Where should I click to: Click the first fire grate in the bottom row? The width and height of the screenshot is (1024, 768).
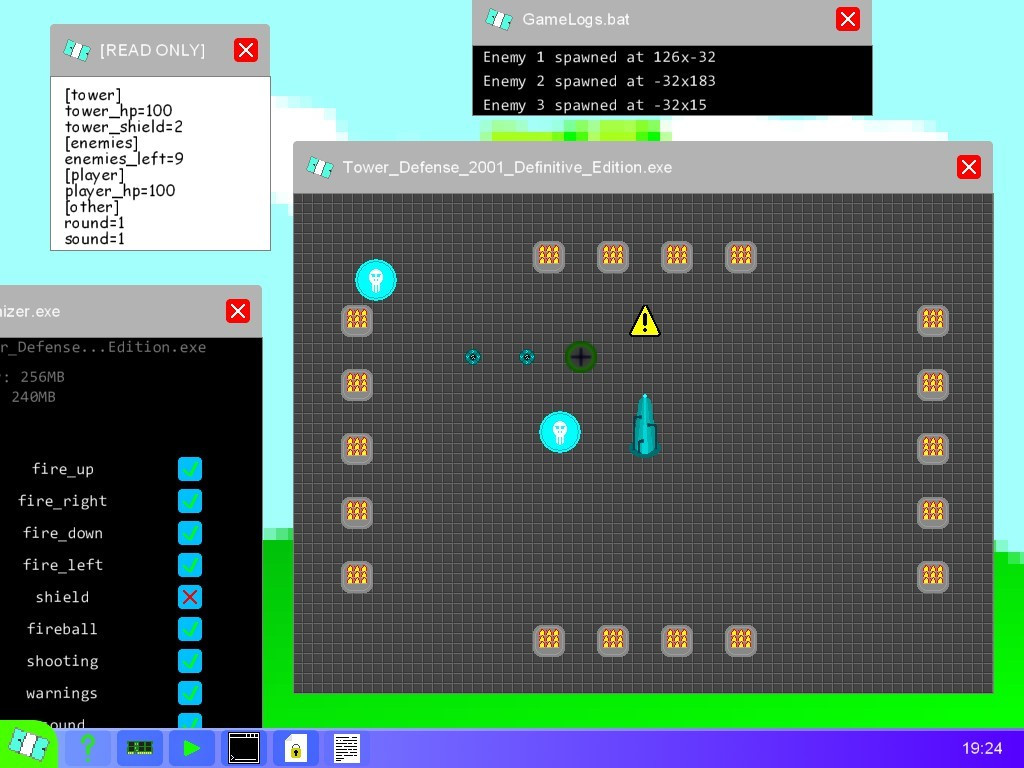[549, 640]
